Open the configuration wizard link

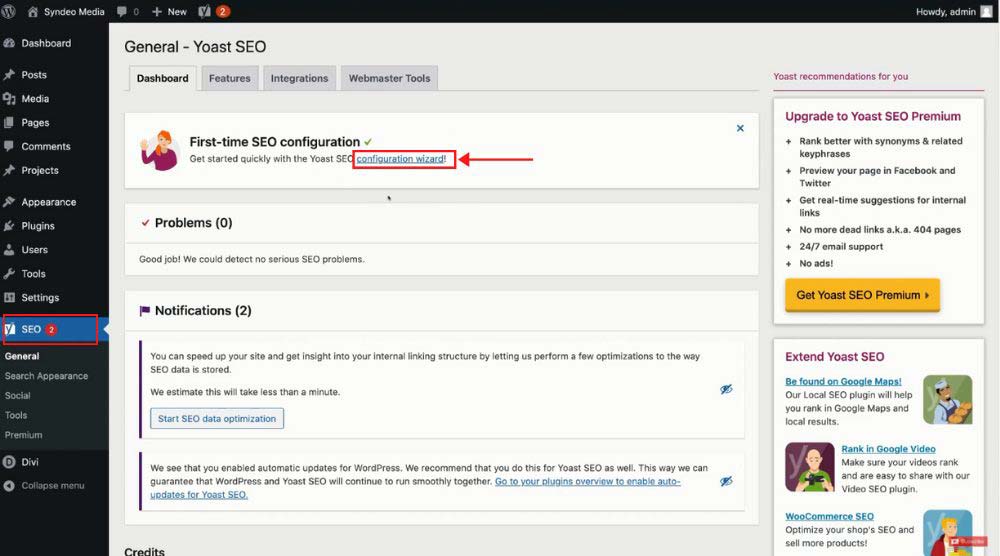click(x=400, y=159)
